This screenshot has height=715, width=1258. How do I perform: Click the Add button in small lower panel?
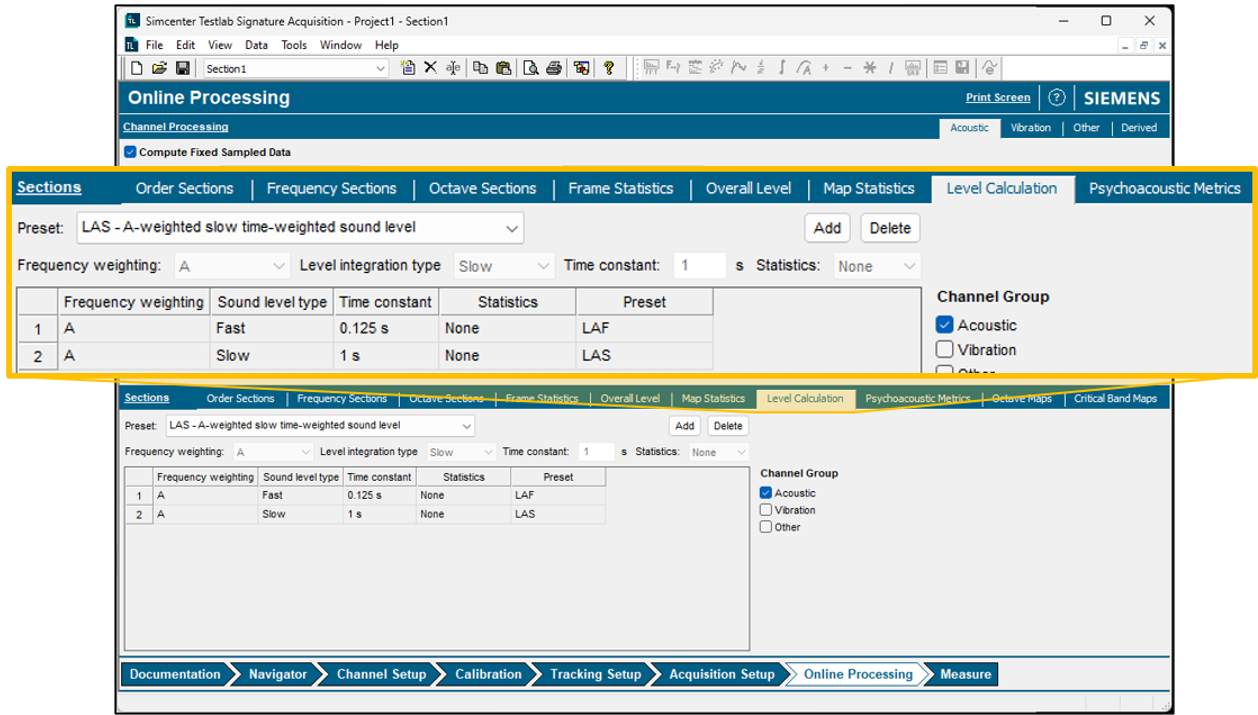pyautogui.click(x=684, y=425)
